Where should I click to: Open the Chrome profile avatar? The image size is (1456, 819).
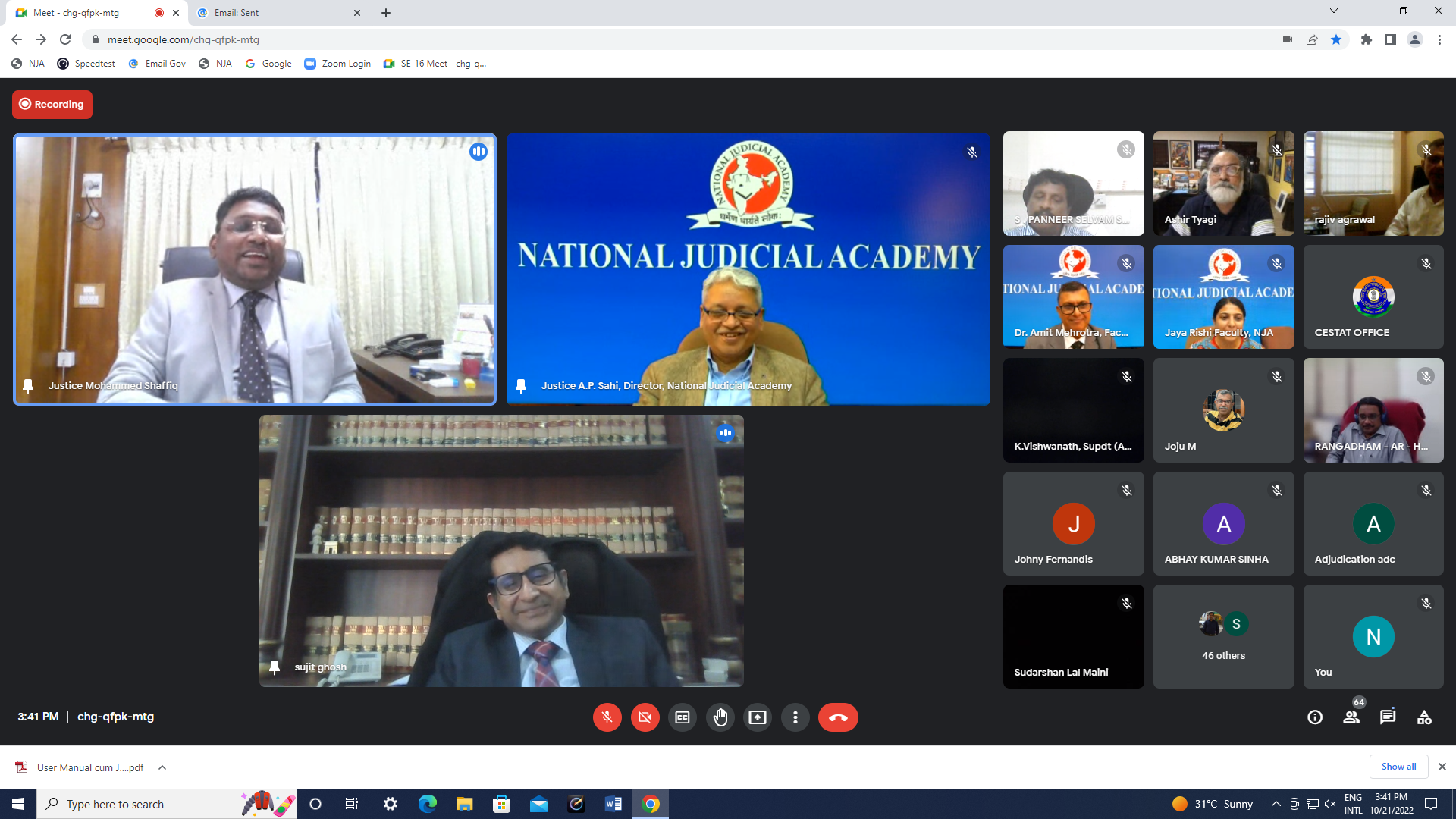point(1415,39)
